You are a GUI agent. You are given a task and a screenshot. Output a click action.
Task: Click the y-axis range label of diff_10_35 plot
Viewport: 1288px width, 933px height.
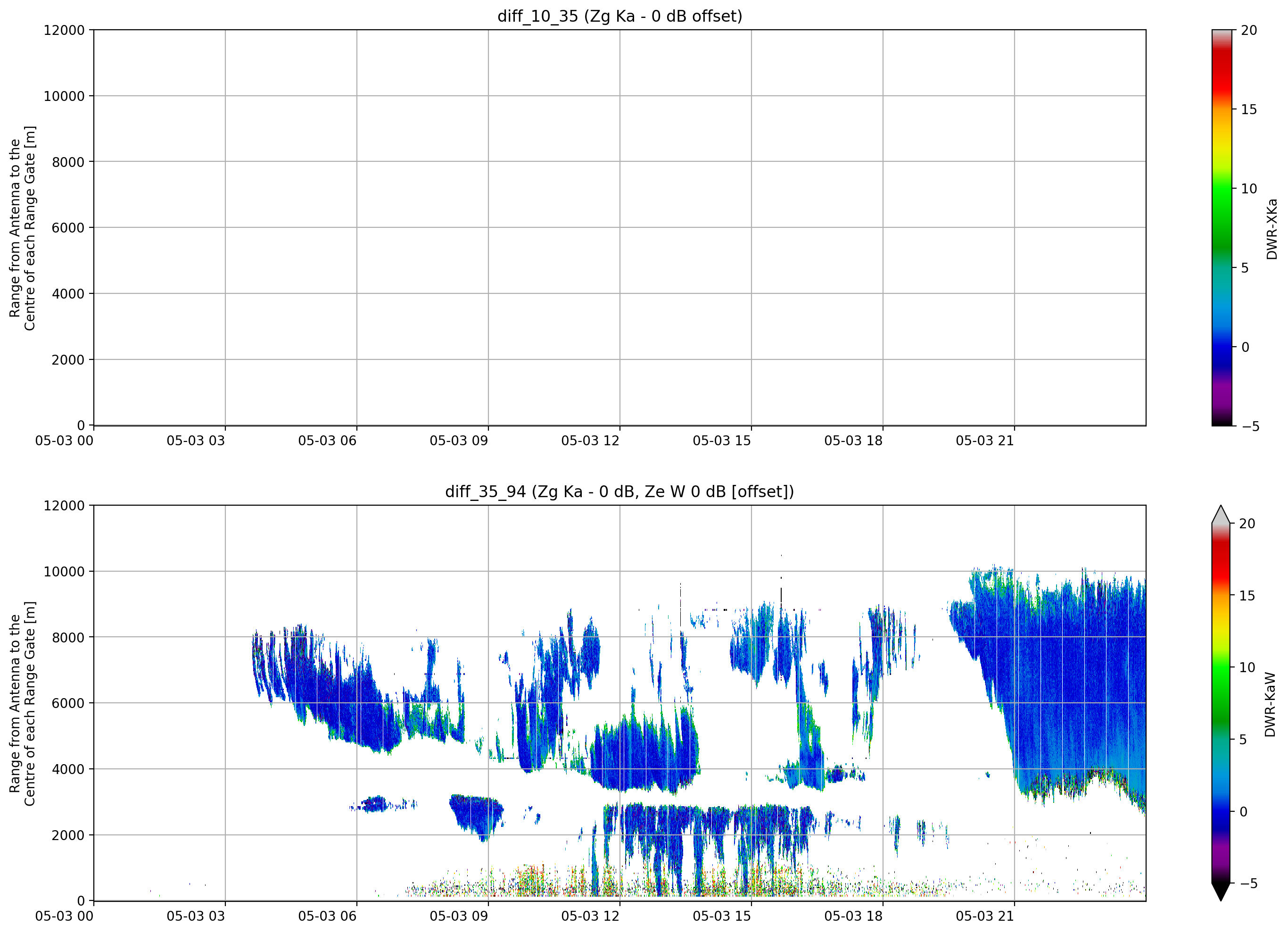[22, 228]
